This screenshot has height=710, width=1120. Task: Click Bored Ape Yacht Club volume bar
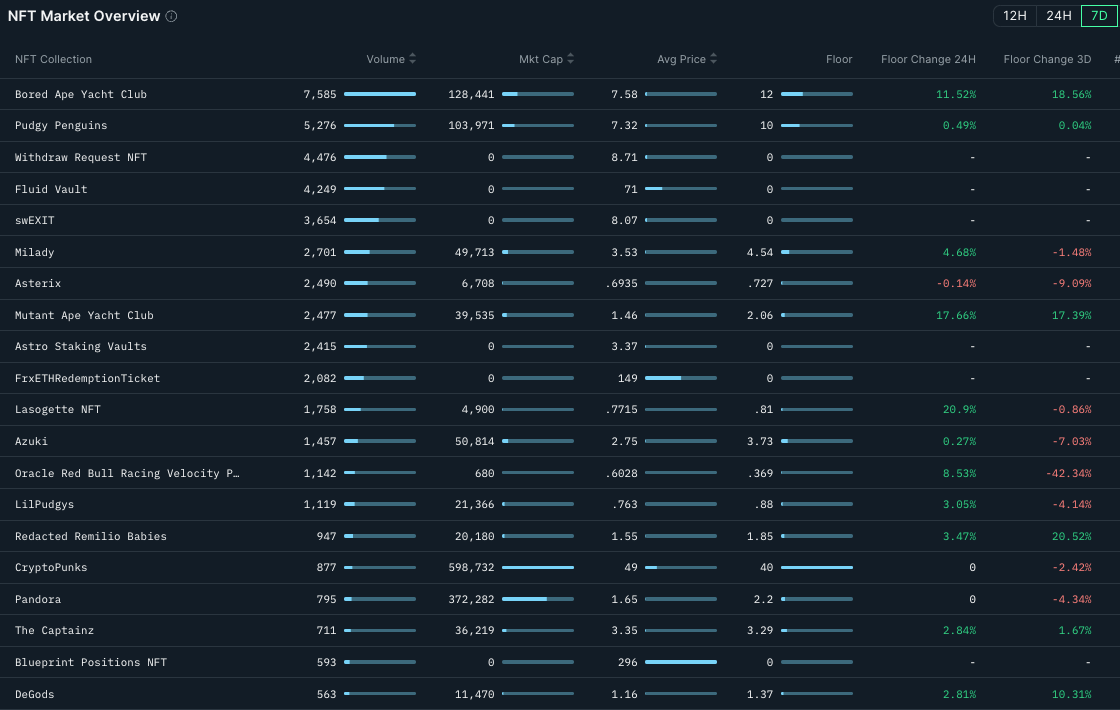pyautogui.click(x=380, y=94)
